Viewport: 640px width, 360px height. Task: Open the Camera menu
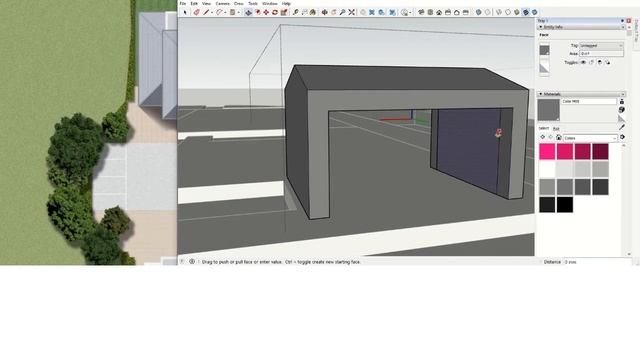pyautogui.click(x=222, y=3)
